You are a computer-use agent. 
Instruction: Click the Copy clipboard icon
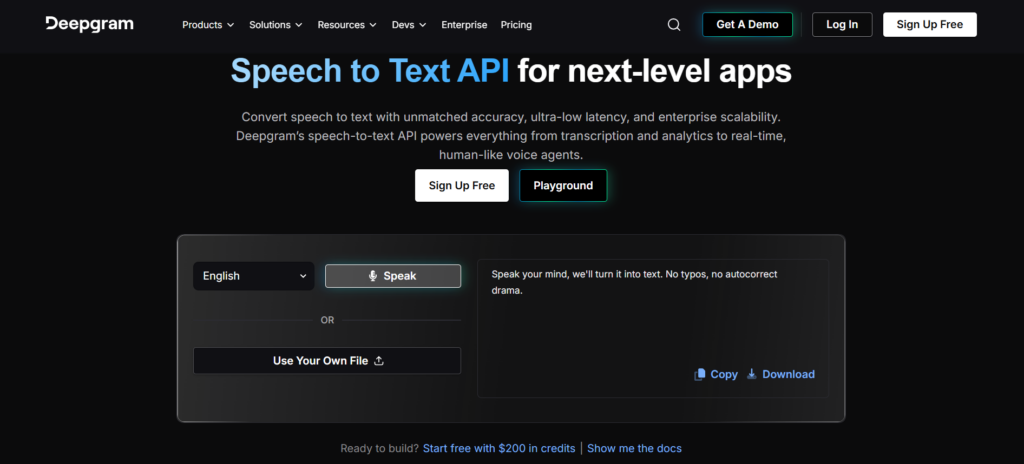tap(699, 374)
